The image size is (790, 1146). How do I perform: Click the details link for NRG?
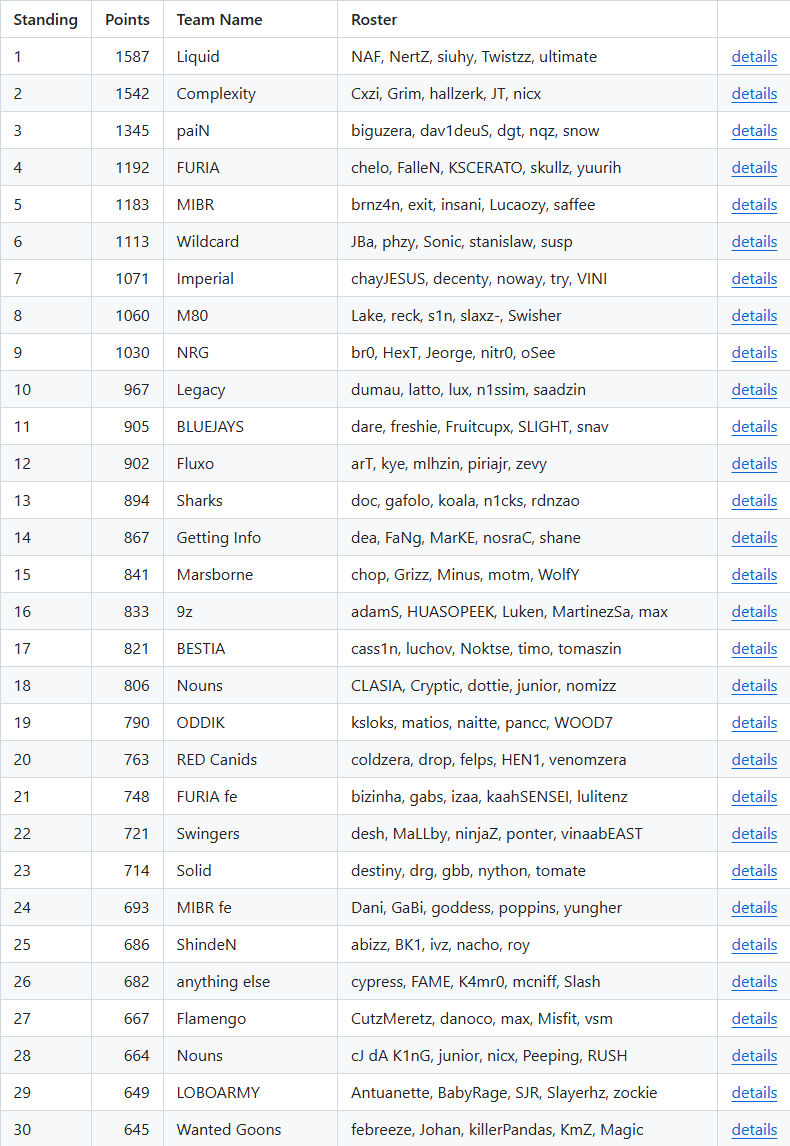point(754,353)
